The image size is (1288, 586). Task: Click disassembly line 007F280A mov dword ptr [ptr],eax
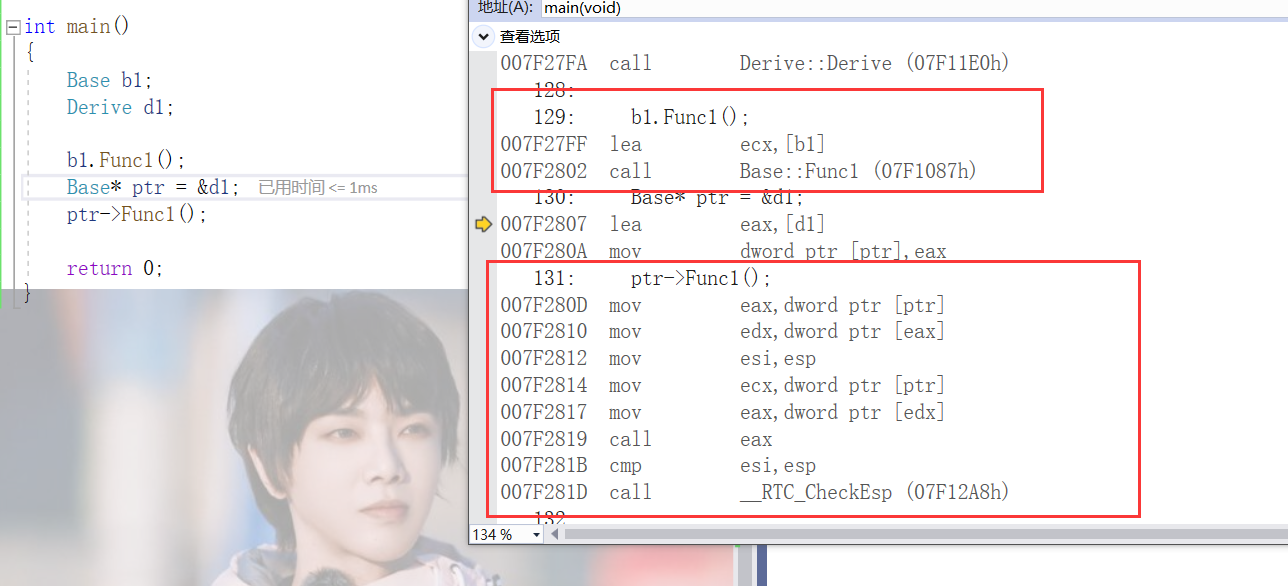click(x=723, y=251)
